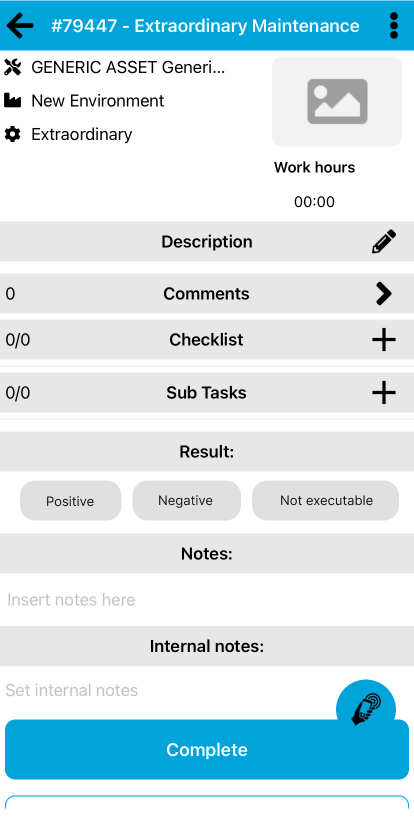Select the Negative result option

coord(186,501)
